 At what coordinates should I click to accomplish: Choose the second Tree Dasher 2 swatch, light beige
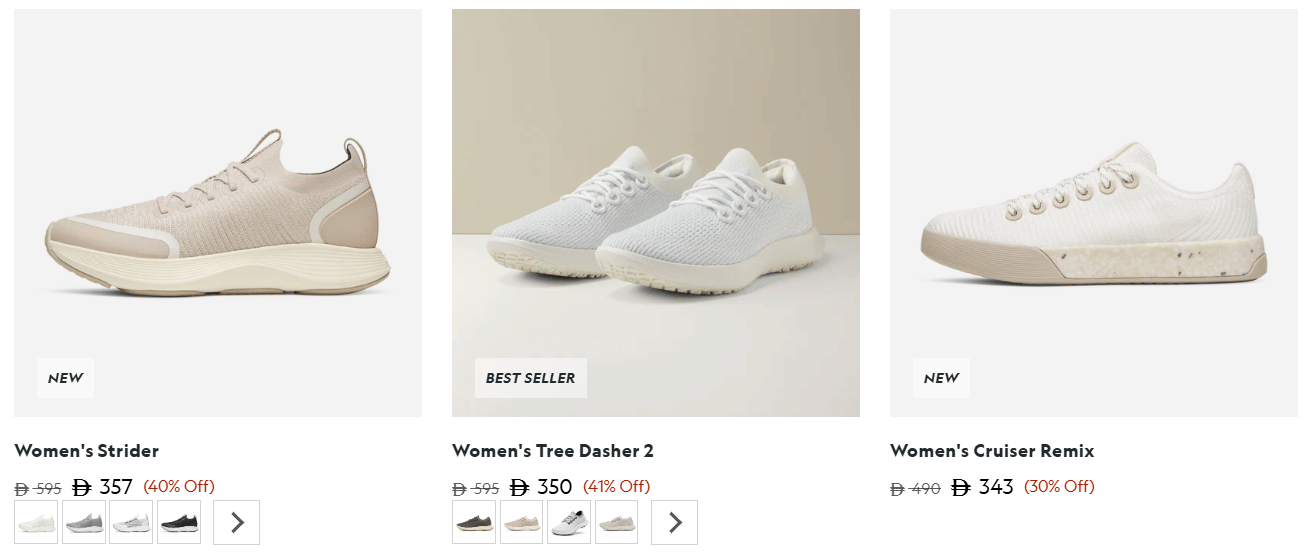522,522
